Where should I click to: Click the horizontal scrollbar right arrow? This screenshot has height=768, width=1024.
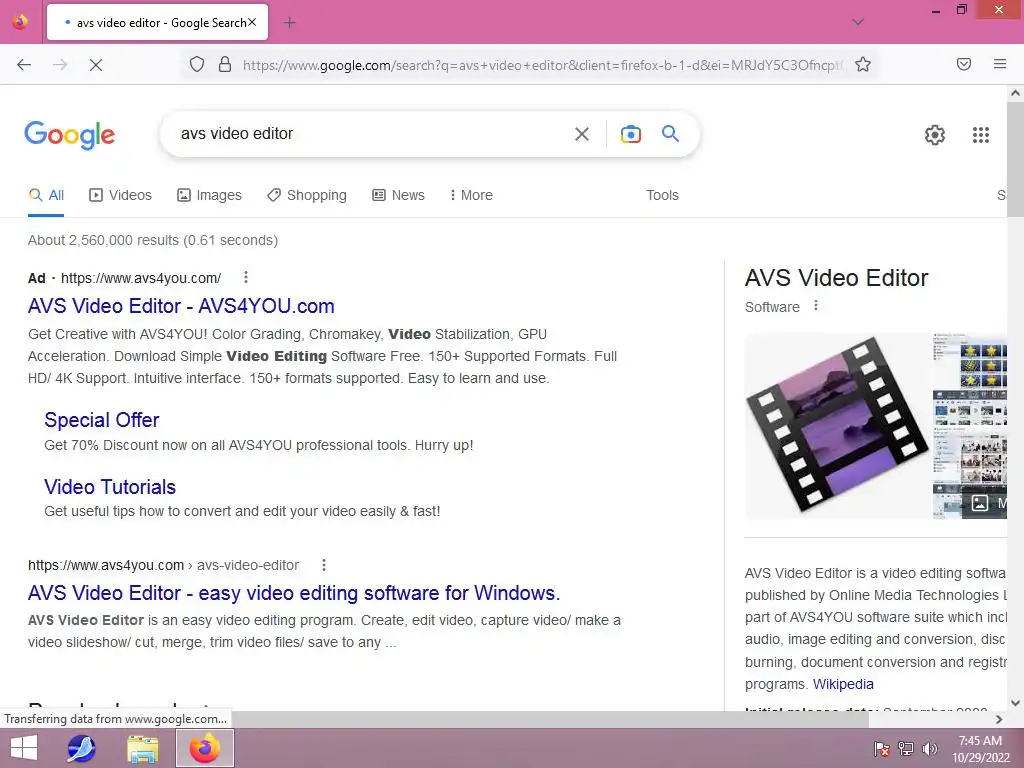[999, 719]
